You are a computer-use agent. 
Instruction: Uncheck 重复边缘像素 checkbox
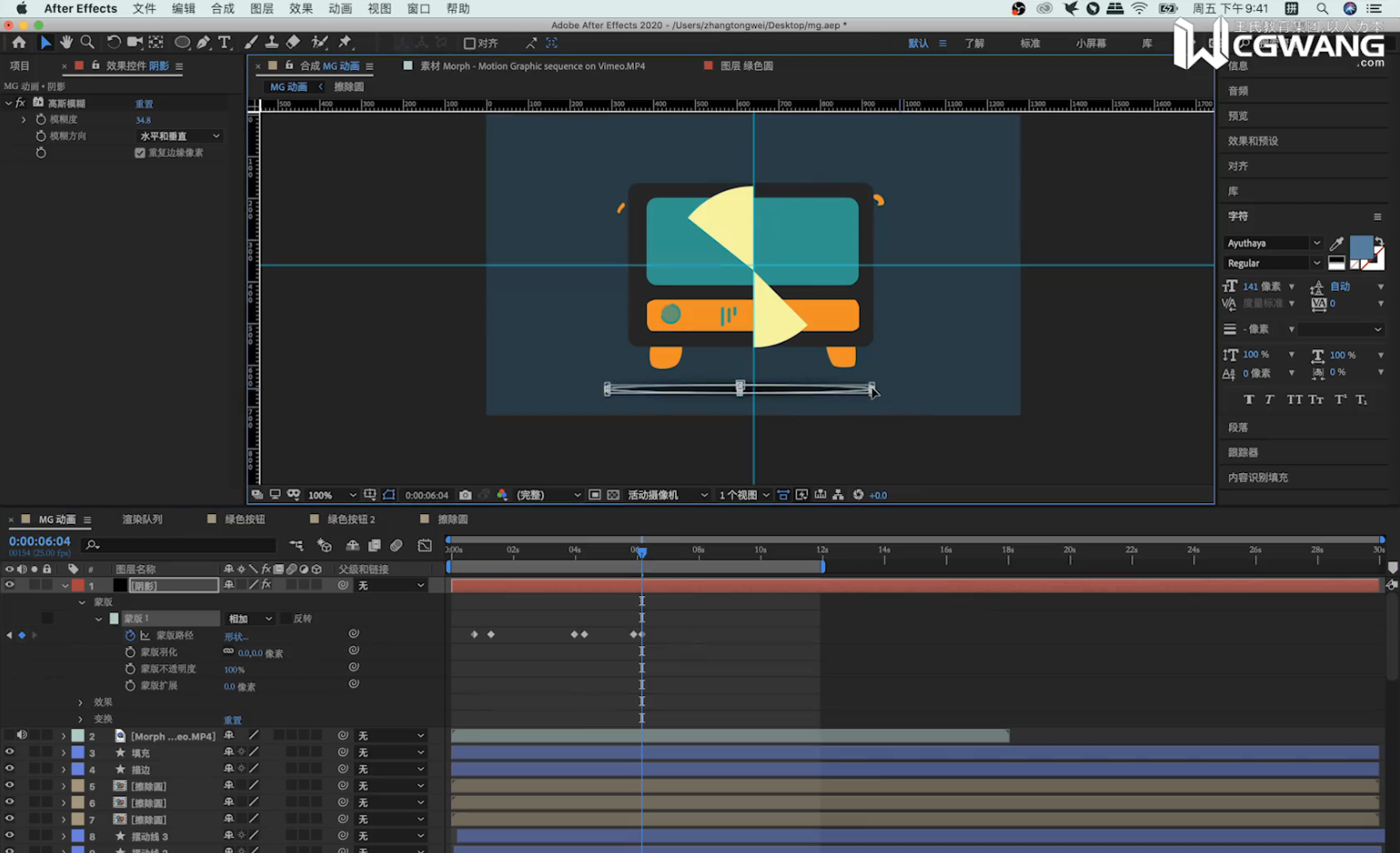[140, 153]
